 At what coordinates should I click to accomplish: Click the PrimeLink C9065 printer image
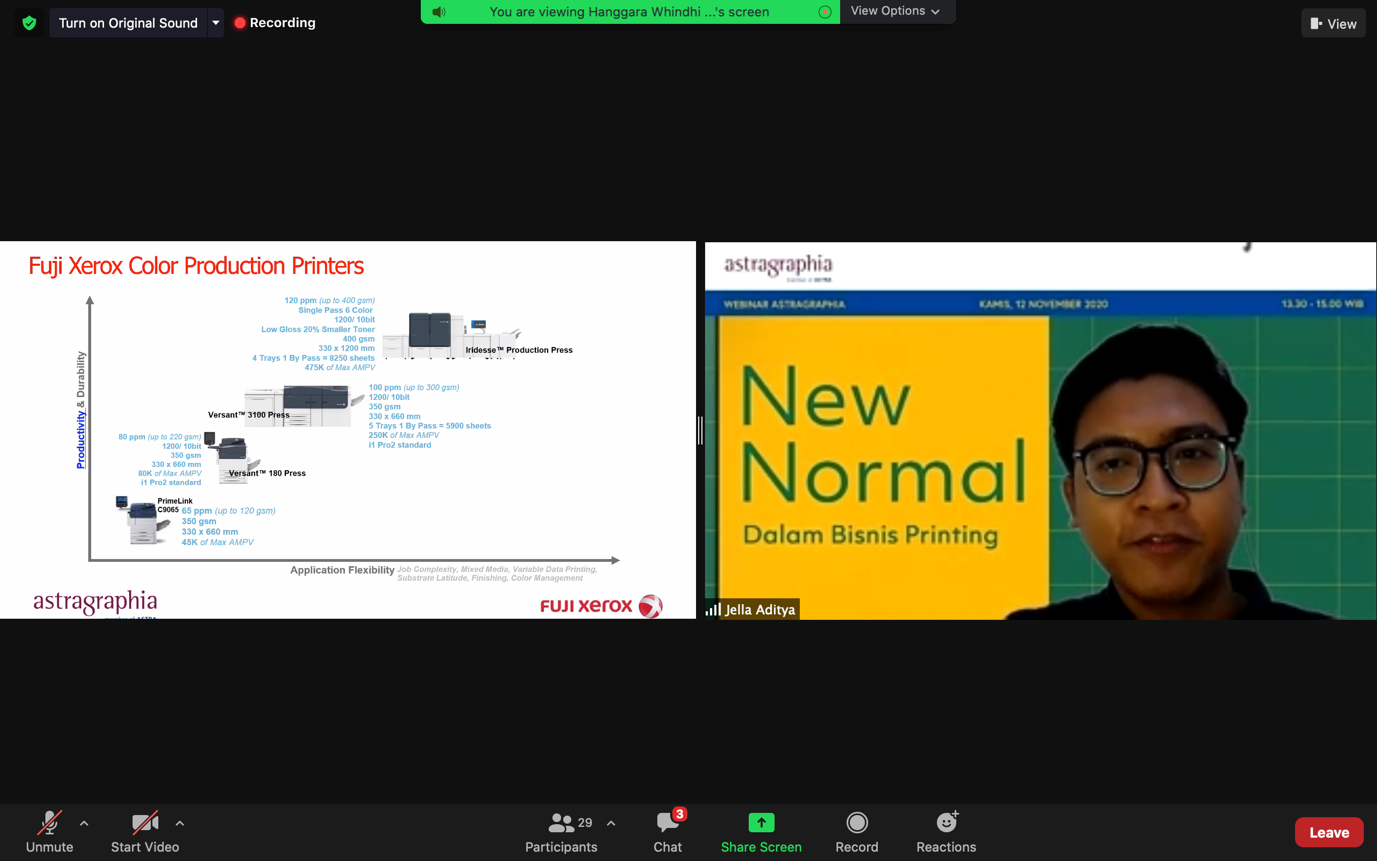tap(141, 520)
